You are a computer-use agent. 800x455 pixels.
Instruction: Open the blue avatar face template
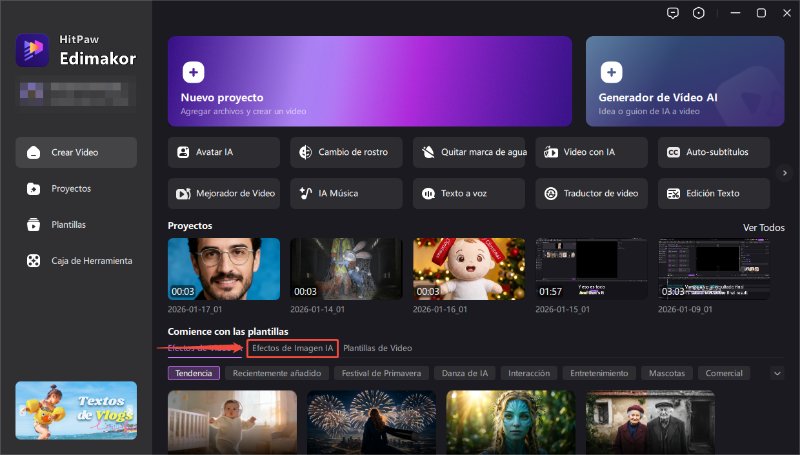(x=511, y=422)
